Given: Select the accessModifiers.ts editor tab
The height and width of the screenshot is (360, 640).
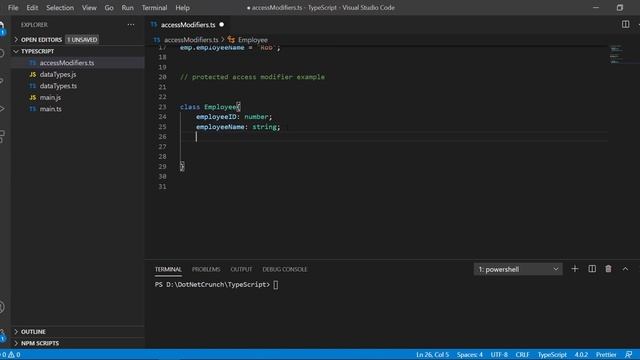Looking at the screenshot, I should click(187, 25).
